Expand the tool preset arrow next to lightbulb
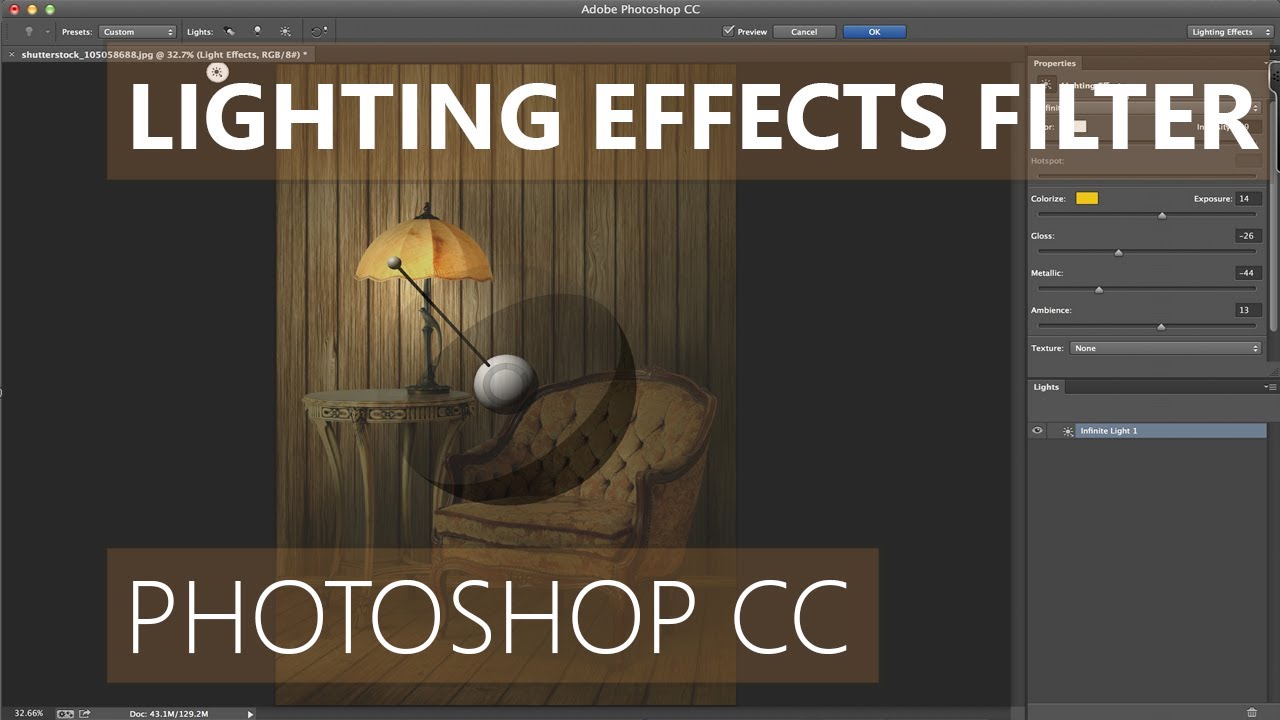1280x720 pixels. 47,32
